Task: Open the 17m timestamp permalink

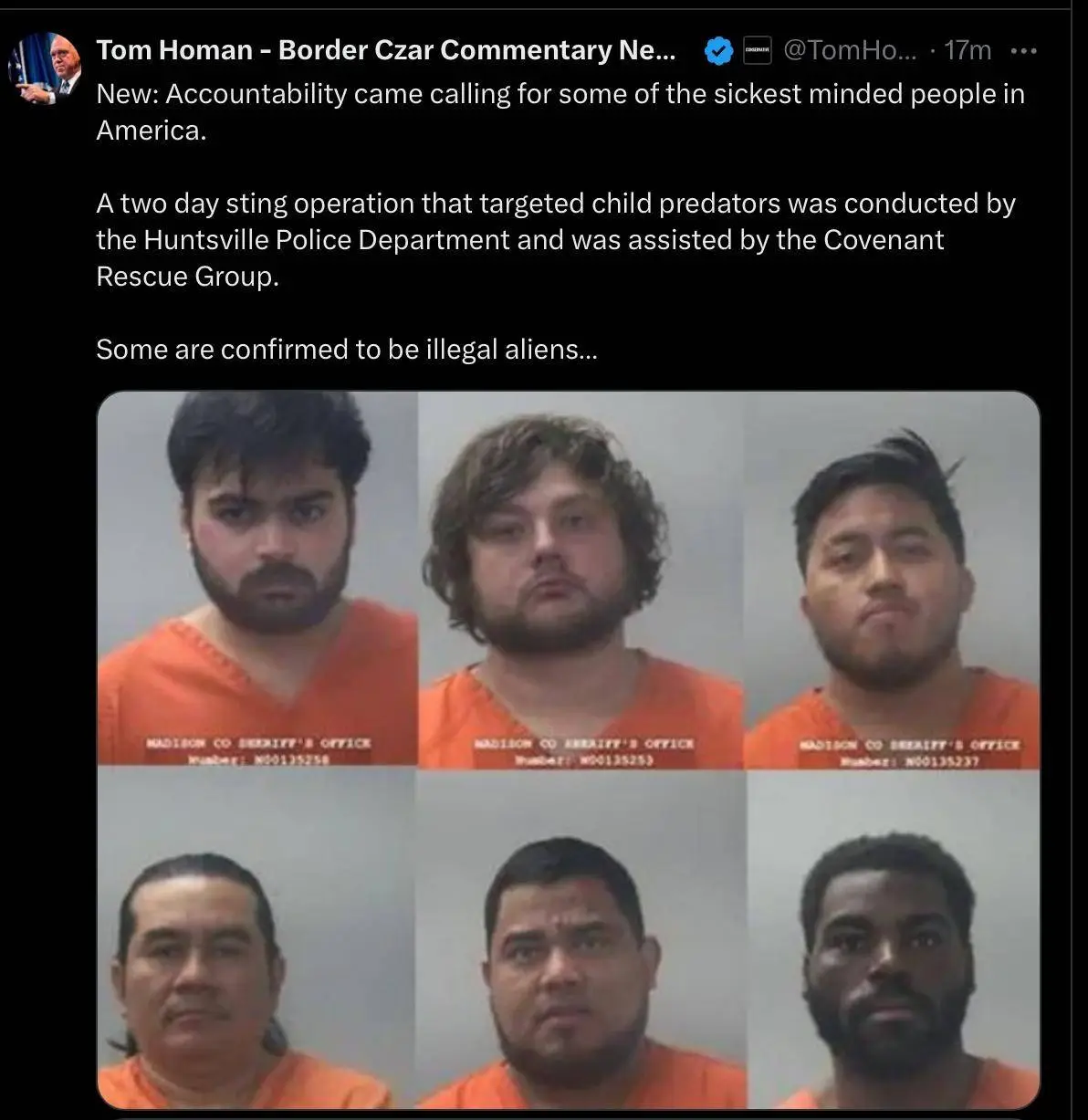Action: (968, 50)
